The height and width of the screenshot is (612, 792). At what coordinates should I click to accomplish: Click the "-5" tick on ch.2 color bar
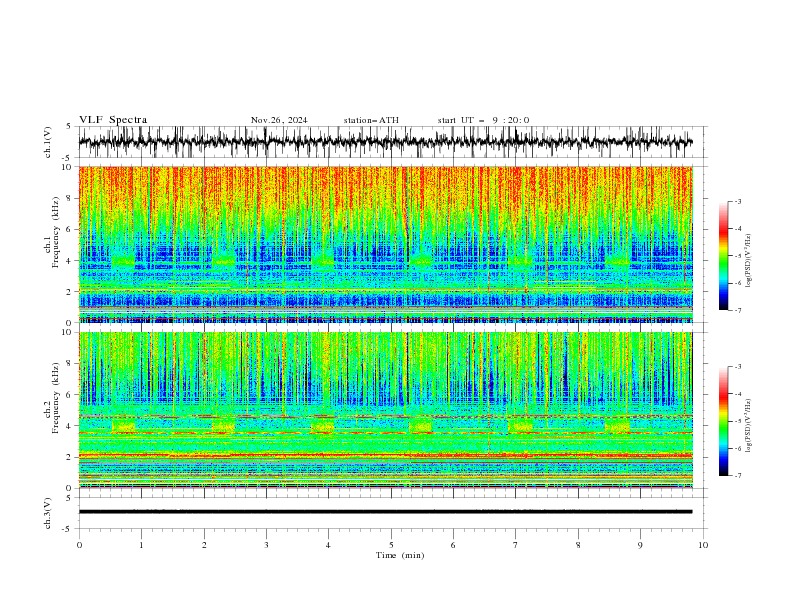tap(737, 421)
